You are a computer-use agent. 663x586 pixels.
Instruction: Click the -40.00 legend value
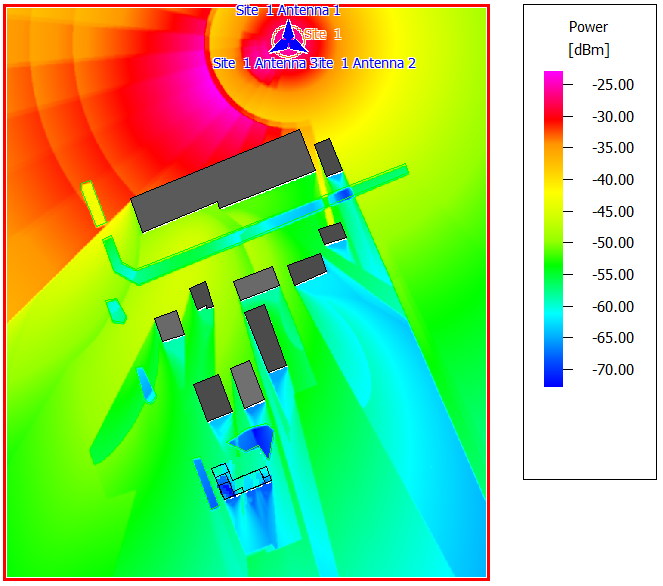point(613,180)
